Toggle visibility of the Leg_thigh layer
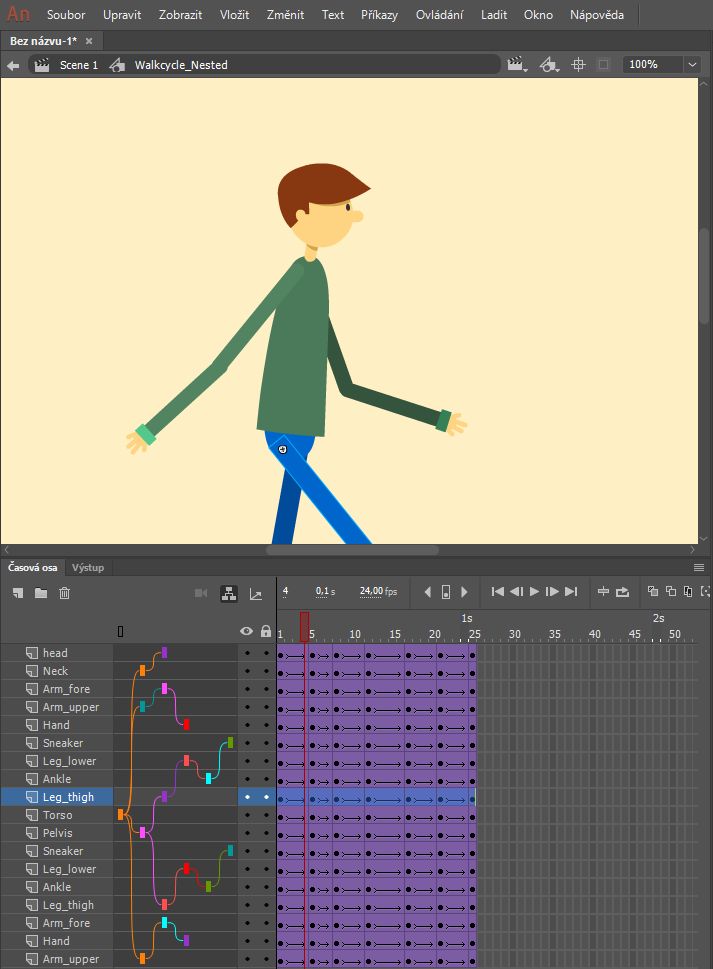 coord(247,797)
